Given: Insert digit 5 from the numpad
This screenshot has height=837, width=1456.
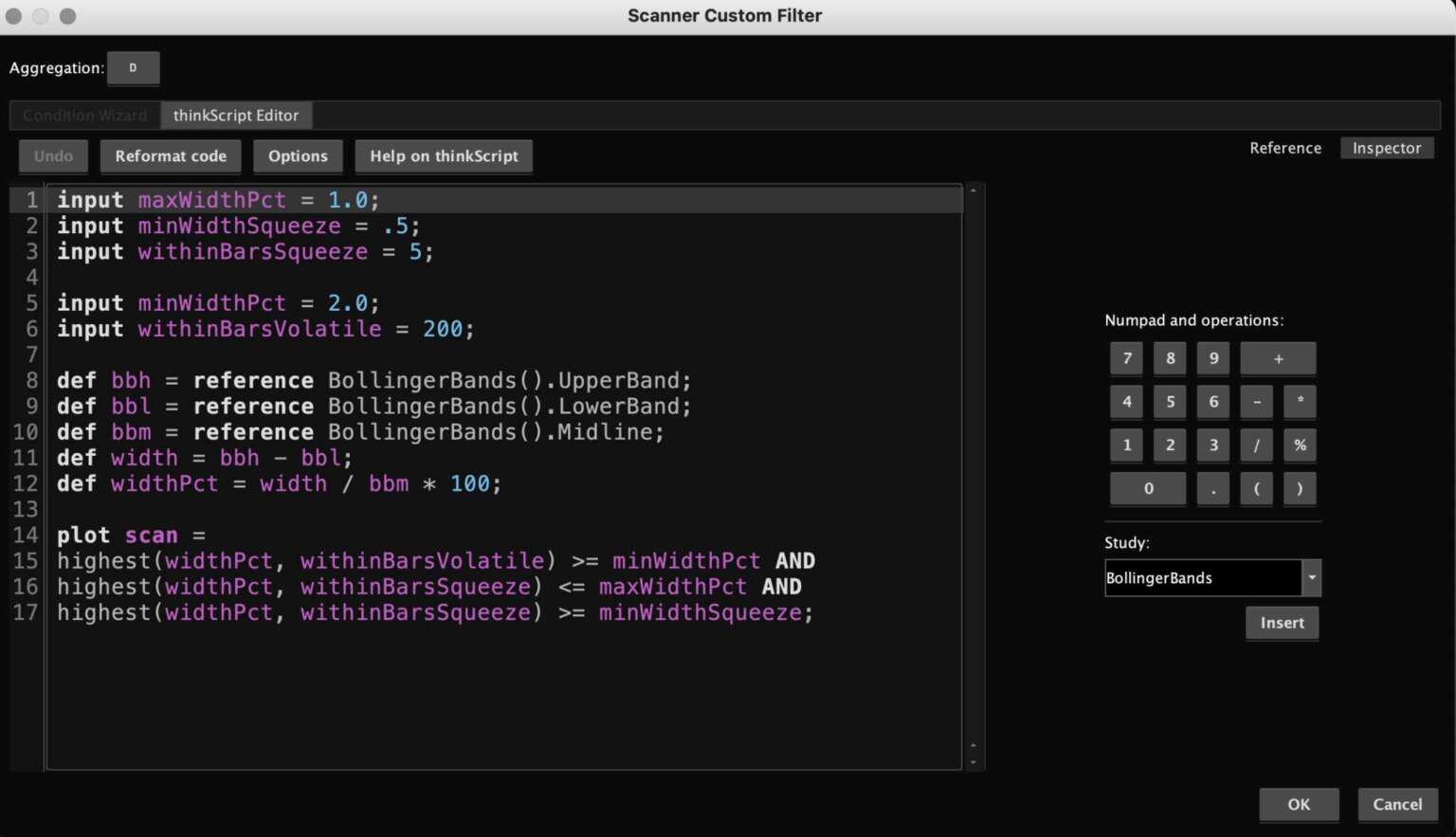Looking at the screenshot, I should (x=1171, y=402).
